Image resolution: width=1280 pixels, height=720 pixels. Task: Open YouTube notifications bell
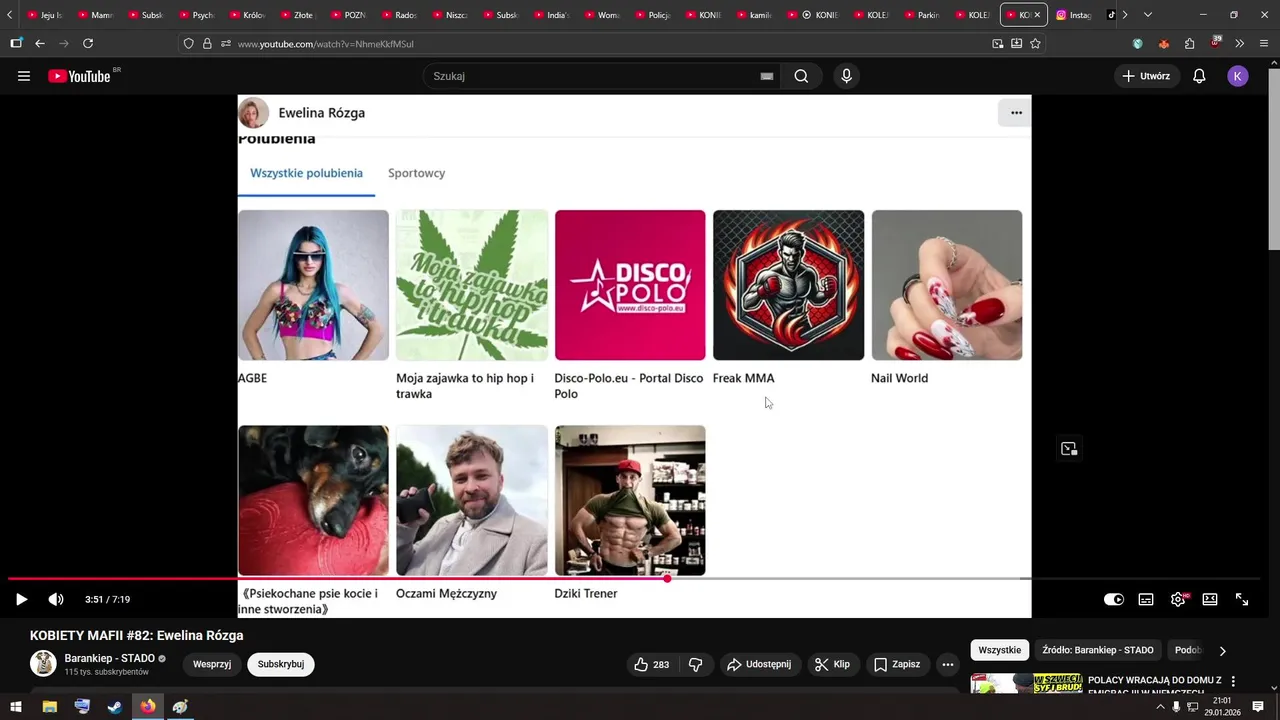(x=1199, y=76)
